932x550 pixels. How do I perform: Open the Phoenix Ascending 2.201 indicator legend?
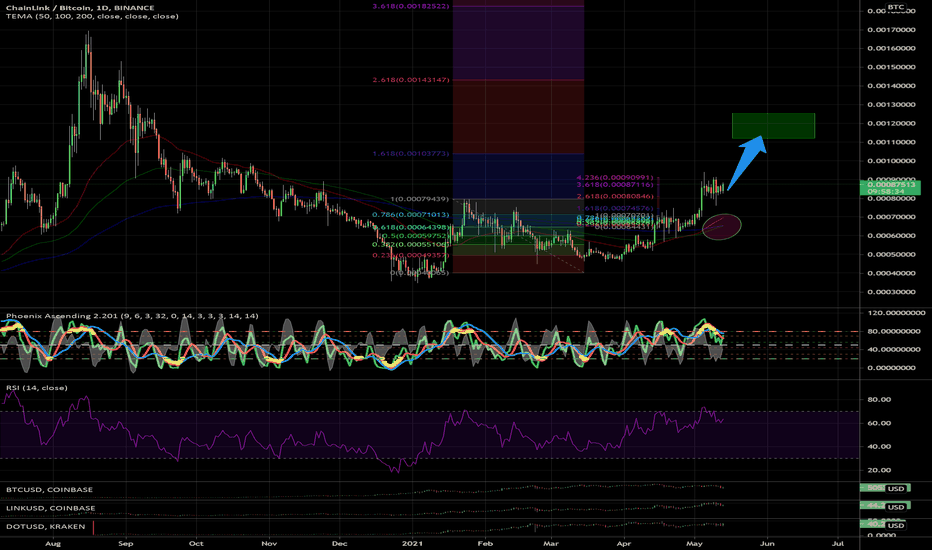(x=132, y=316)
